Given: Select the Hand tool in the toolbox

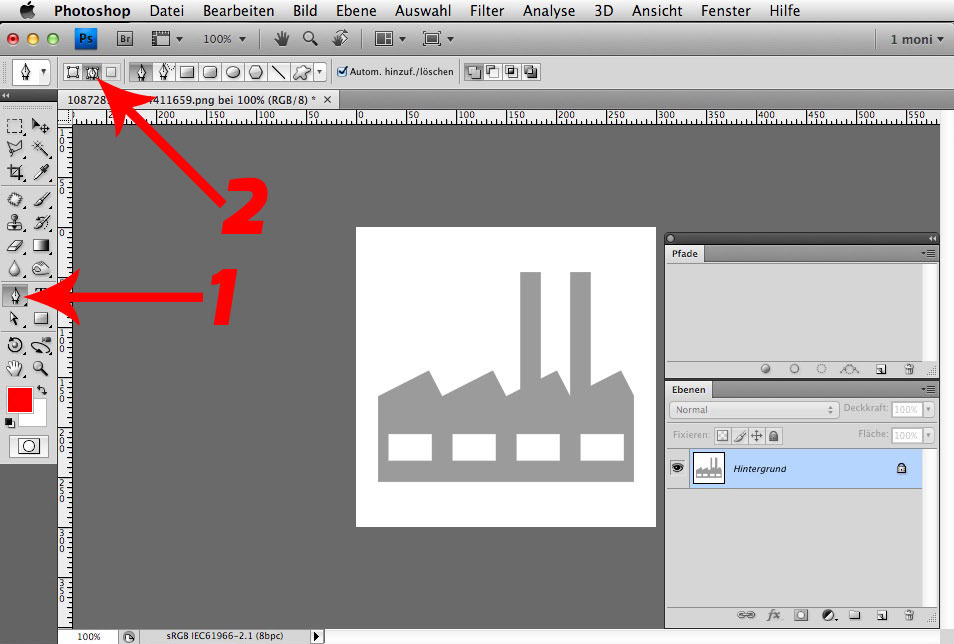Looking at the screenshot, I should pyautogui.click(x=15, y=368).
